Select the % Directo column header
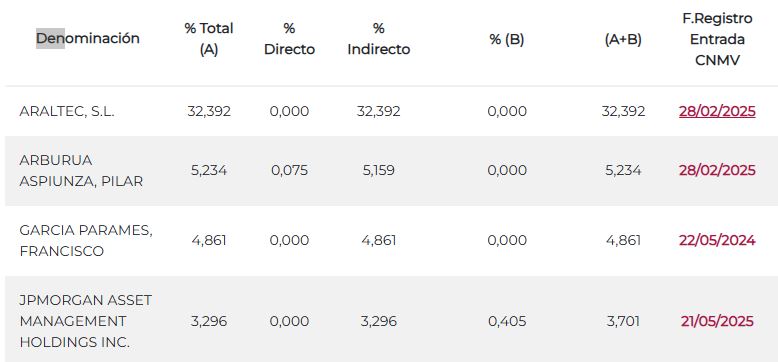778x362 pixels. (x=289, y=39)
